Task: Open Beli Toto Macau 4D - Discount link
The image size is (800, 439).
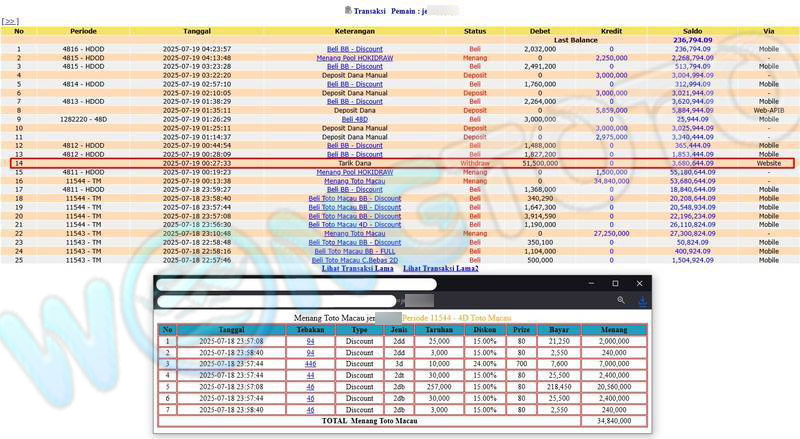Action: click(x=355, y=225)
